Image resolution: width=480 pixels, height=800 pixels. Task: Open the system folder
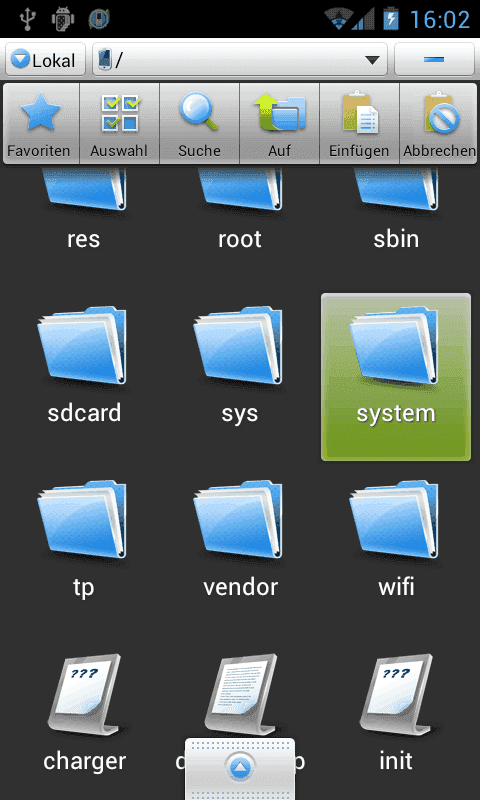pos(396,377)
